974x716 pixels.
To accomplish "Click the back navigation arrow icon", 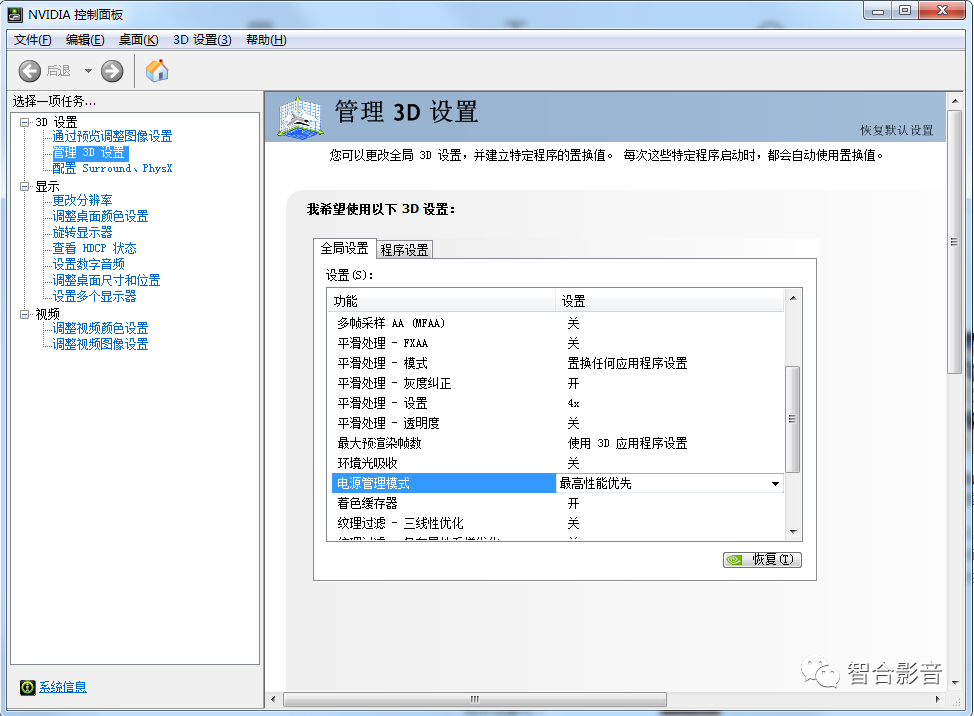I will 29,71.
